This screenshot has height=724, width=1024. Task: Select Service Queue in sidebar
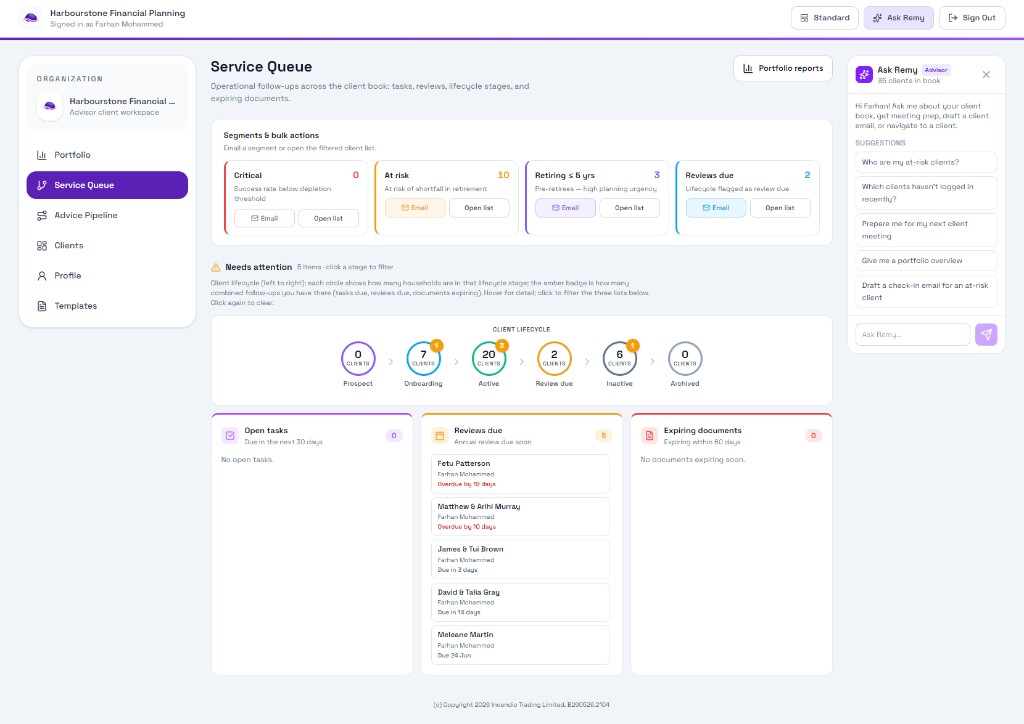pyautogui.click(x=107, y=185)
